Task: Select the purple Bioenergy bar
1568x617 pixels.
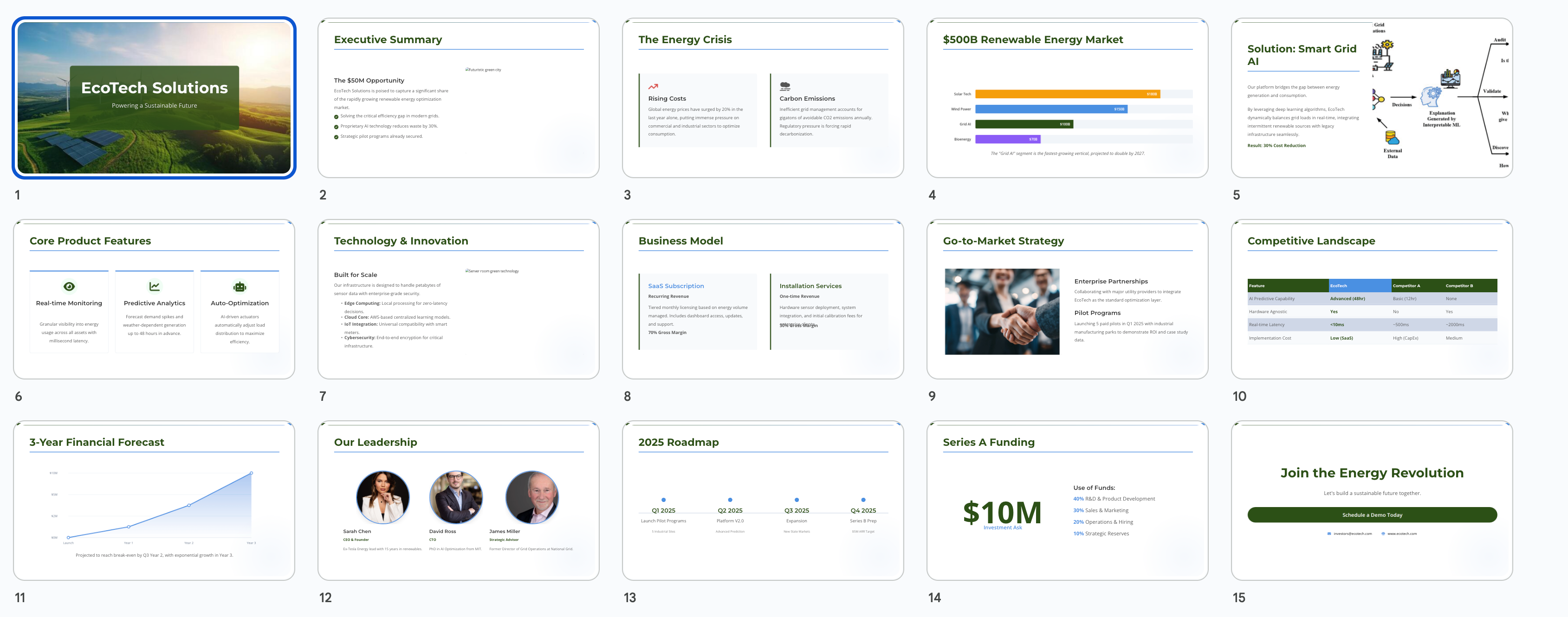Action: coord(1007,139)
